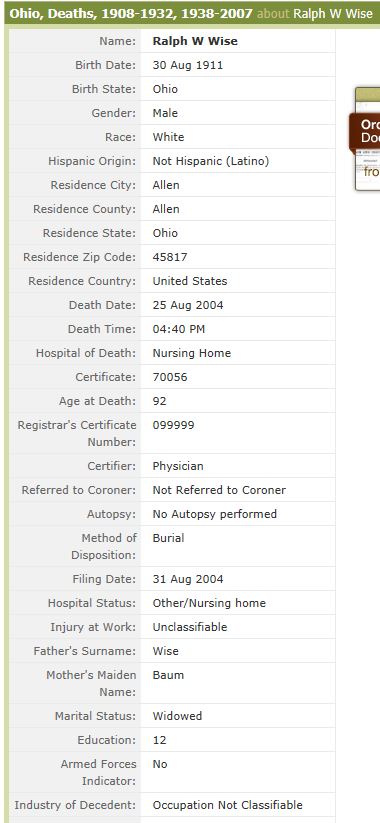Click the filing date 31 Aug 2004

pos(187,579)
